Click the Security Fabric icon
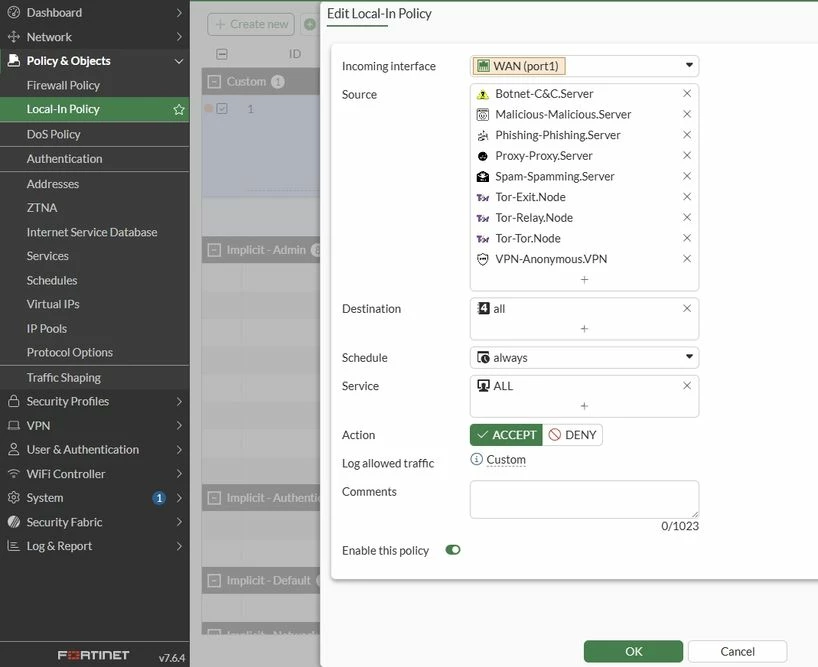This screenshot has width=818, height=667. click(14, 522)
